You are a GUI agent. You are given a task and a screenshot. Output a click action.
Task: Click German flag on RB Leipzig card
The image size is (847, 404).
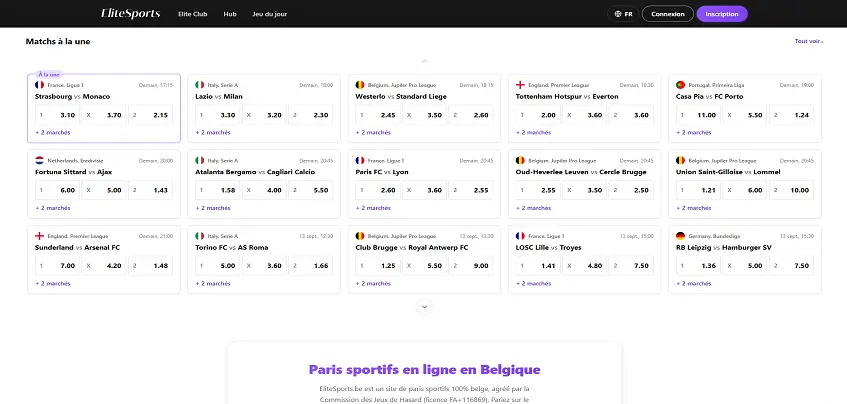coord(681,236)
